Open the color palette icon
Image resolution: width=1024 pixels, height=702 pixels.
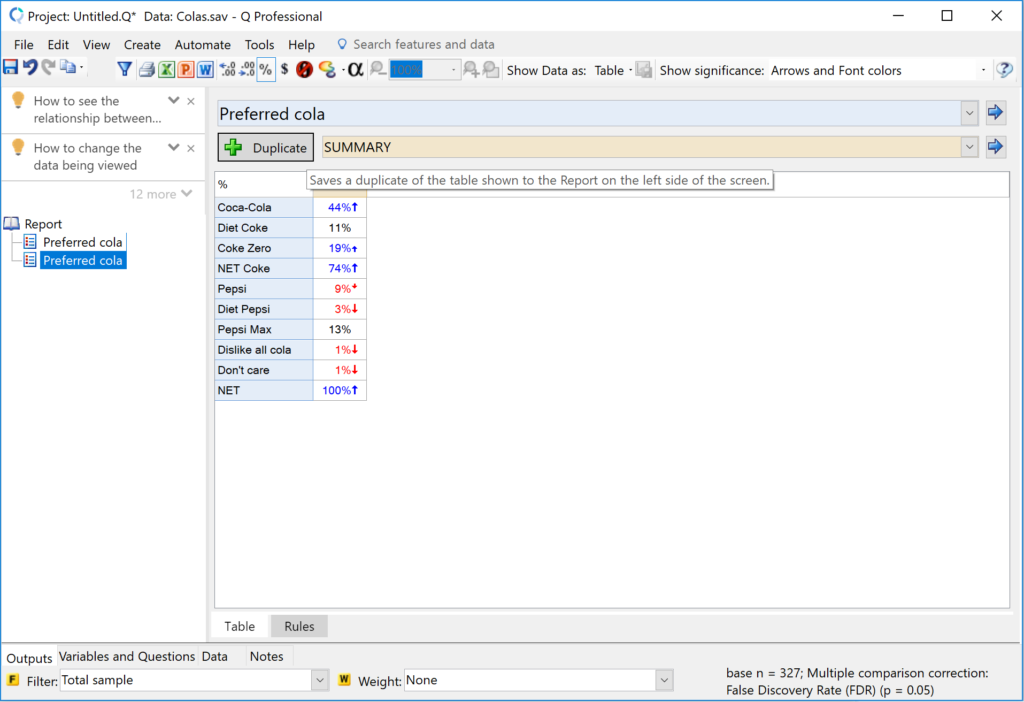[x=327, y=69]
